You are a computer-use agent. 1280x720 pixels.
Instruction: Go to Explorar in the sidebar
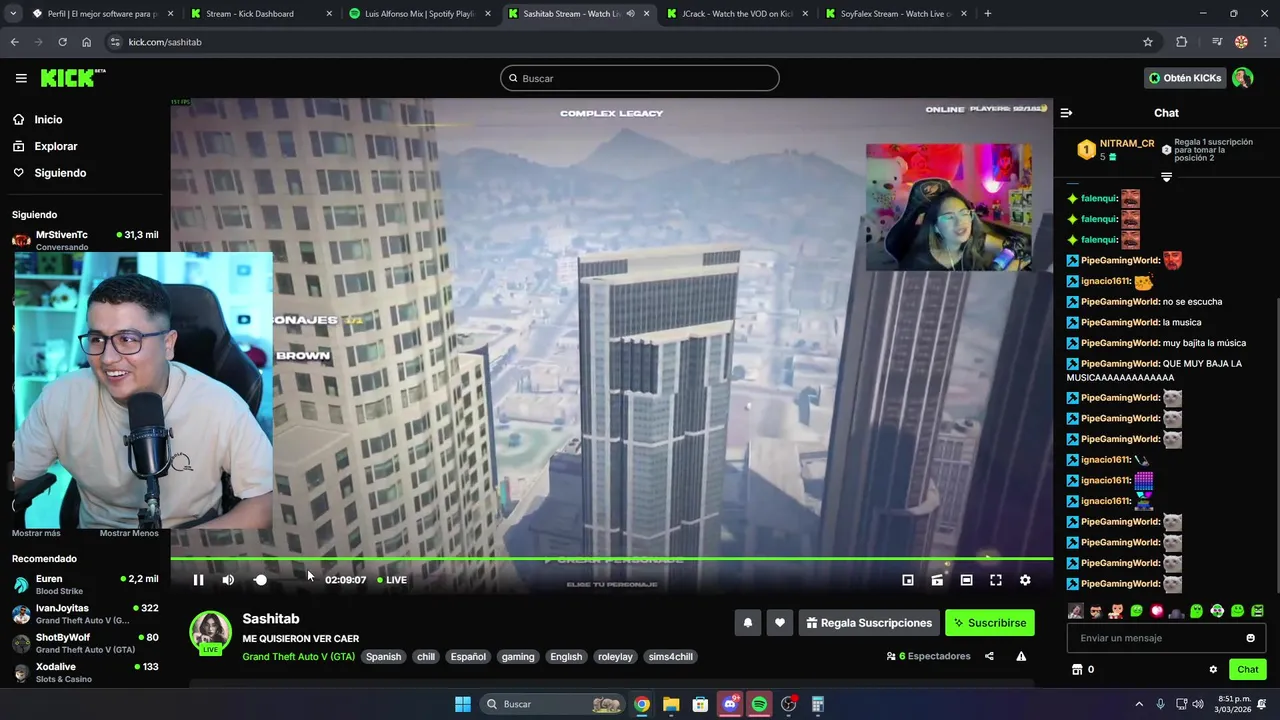55,146
